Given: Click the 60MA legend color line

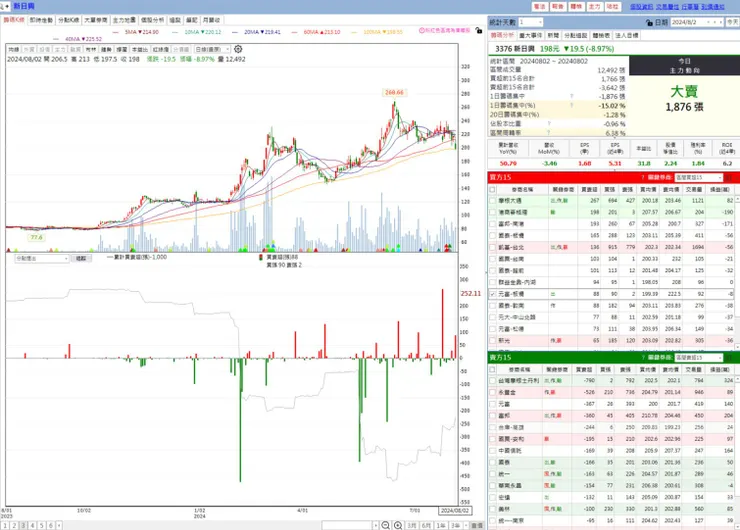Looking at the screenshot, I should point(294,32).
